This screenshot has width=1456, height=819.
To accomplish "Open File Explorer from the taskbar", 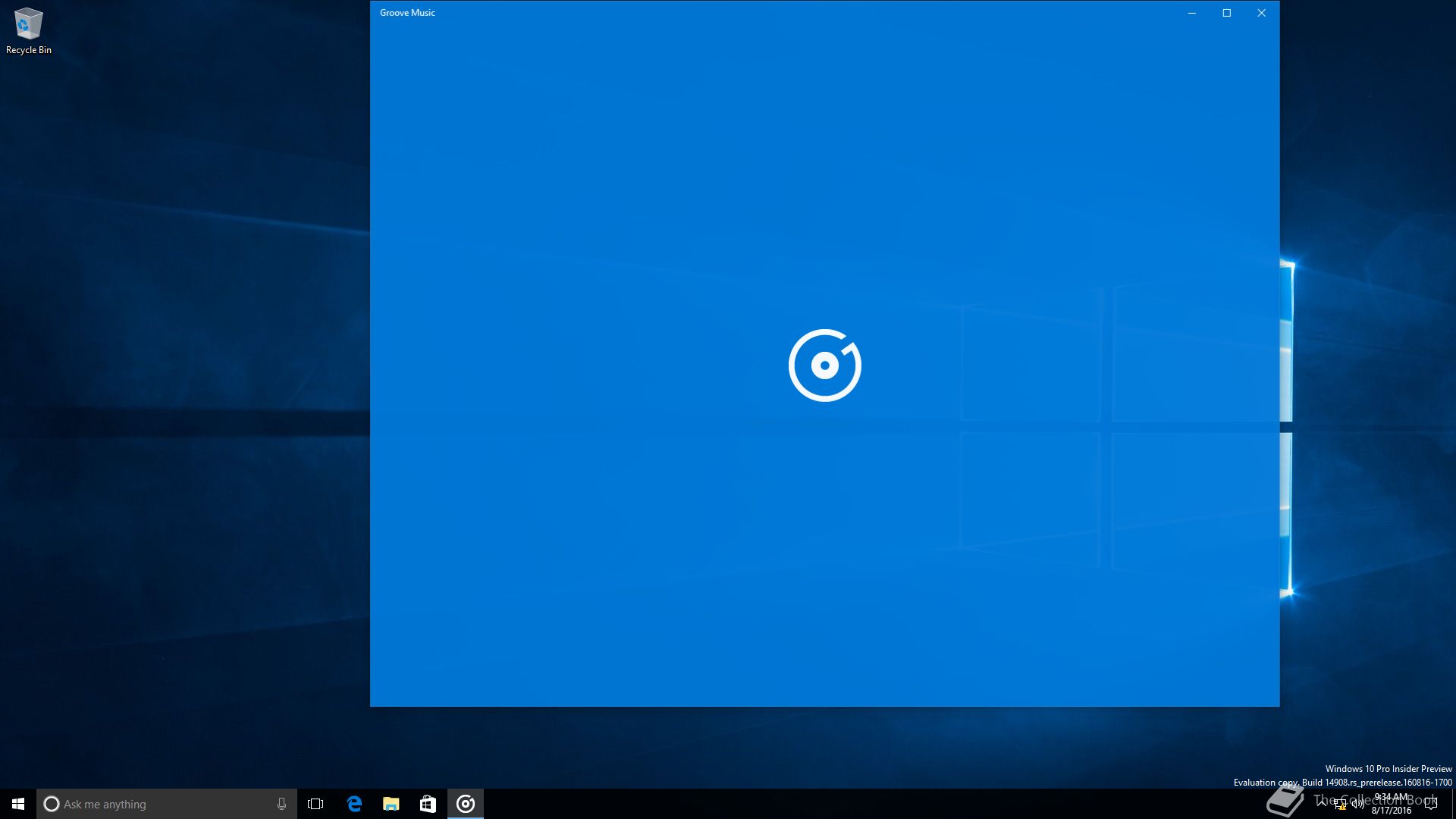I will pyautogui.click(x=391, y=804).
